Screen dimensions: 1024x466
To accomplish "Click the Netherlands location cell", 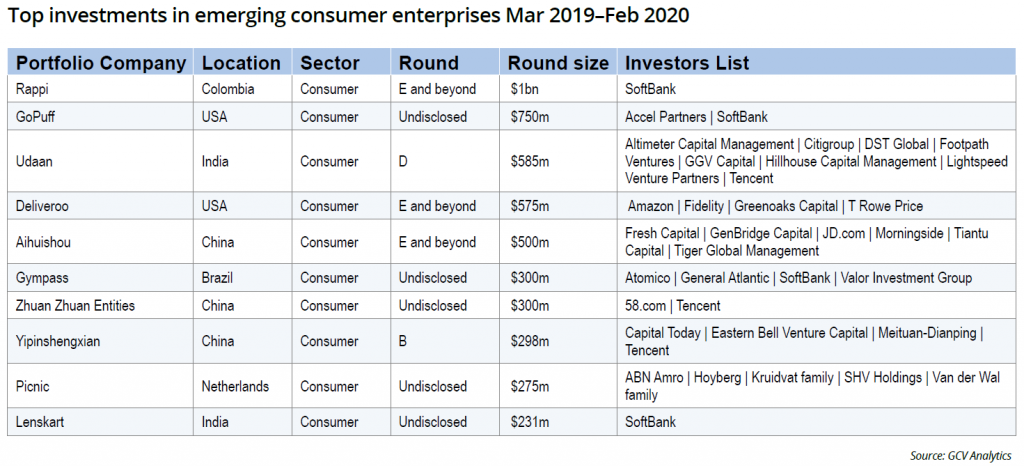I will tap(236, 386).
